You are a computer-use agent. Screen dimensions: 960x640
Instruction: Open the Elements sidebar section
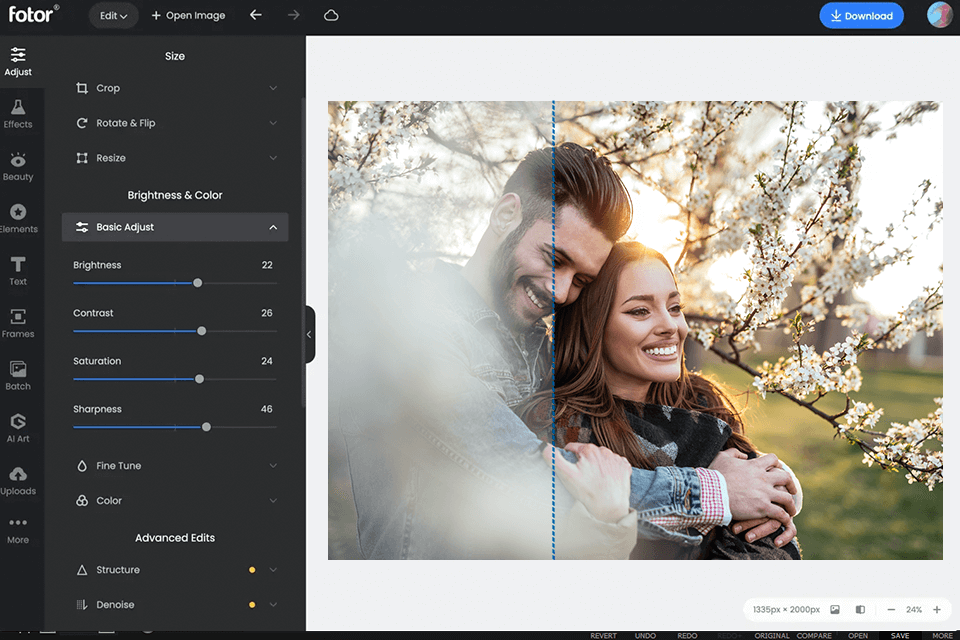[18, 218]
